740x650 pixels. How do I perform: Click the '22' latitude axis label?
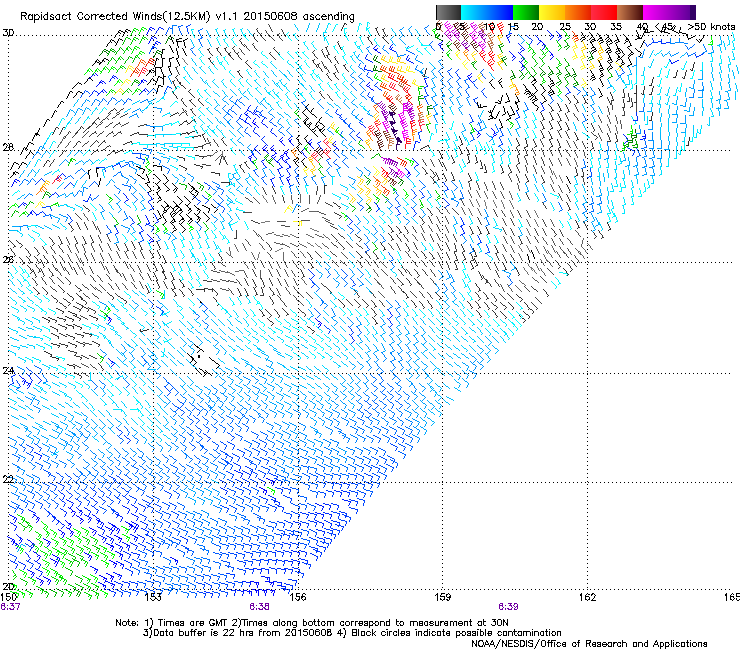click(x=8, y=480)
